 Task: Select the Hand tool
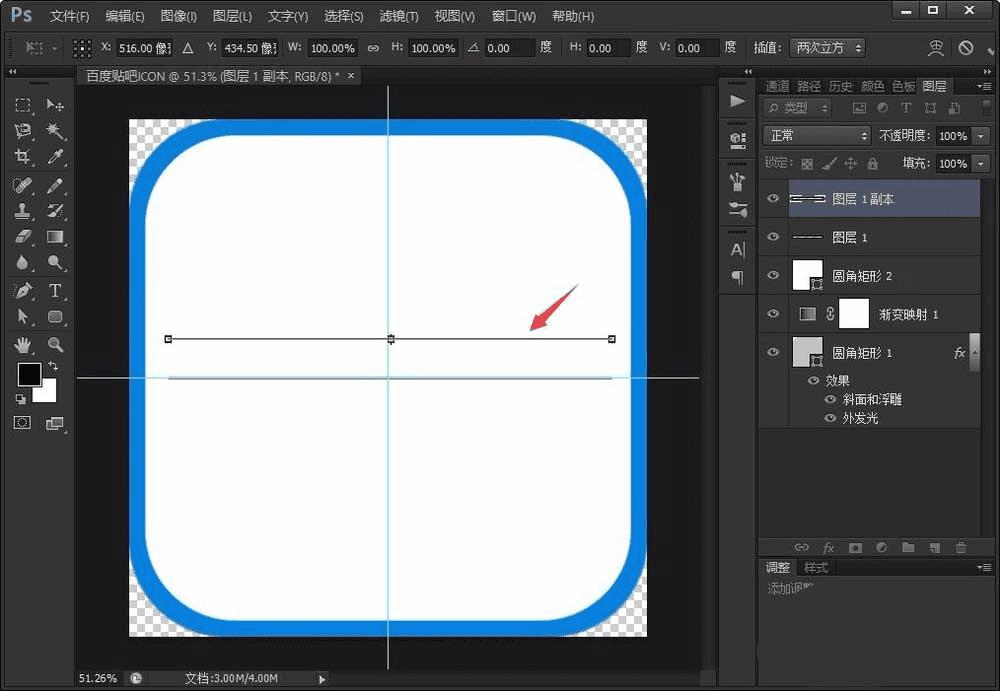pos(23,344)
